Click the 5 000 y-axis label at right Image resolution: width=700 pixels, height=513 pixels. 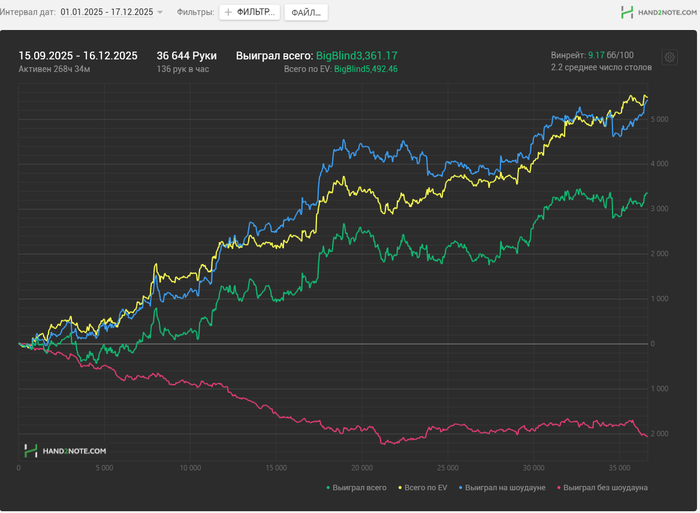tap(659, 119)
